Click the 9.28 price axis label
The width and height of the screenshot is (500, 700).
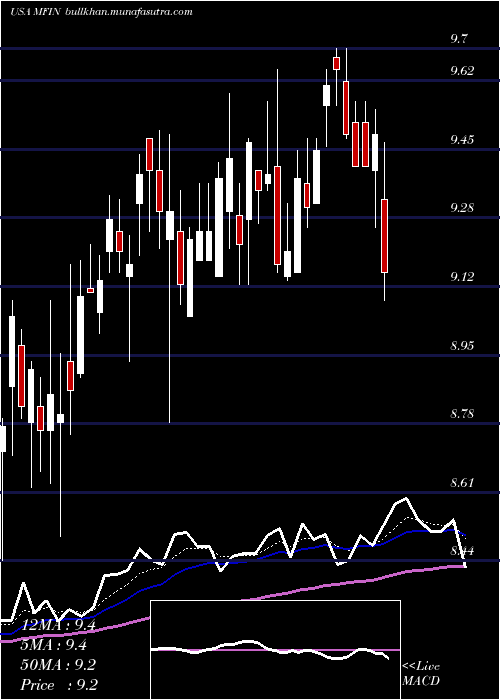464,208
